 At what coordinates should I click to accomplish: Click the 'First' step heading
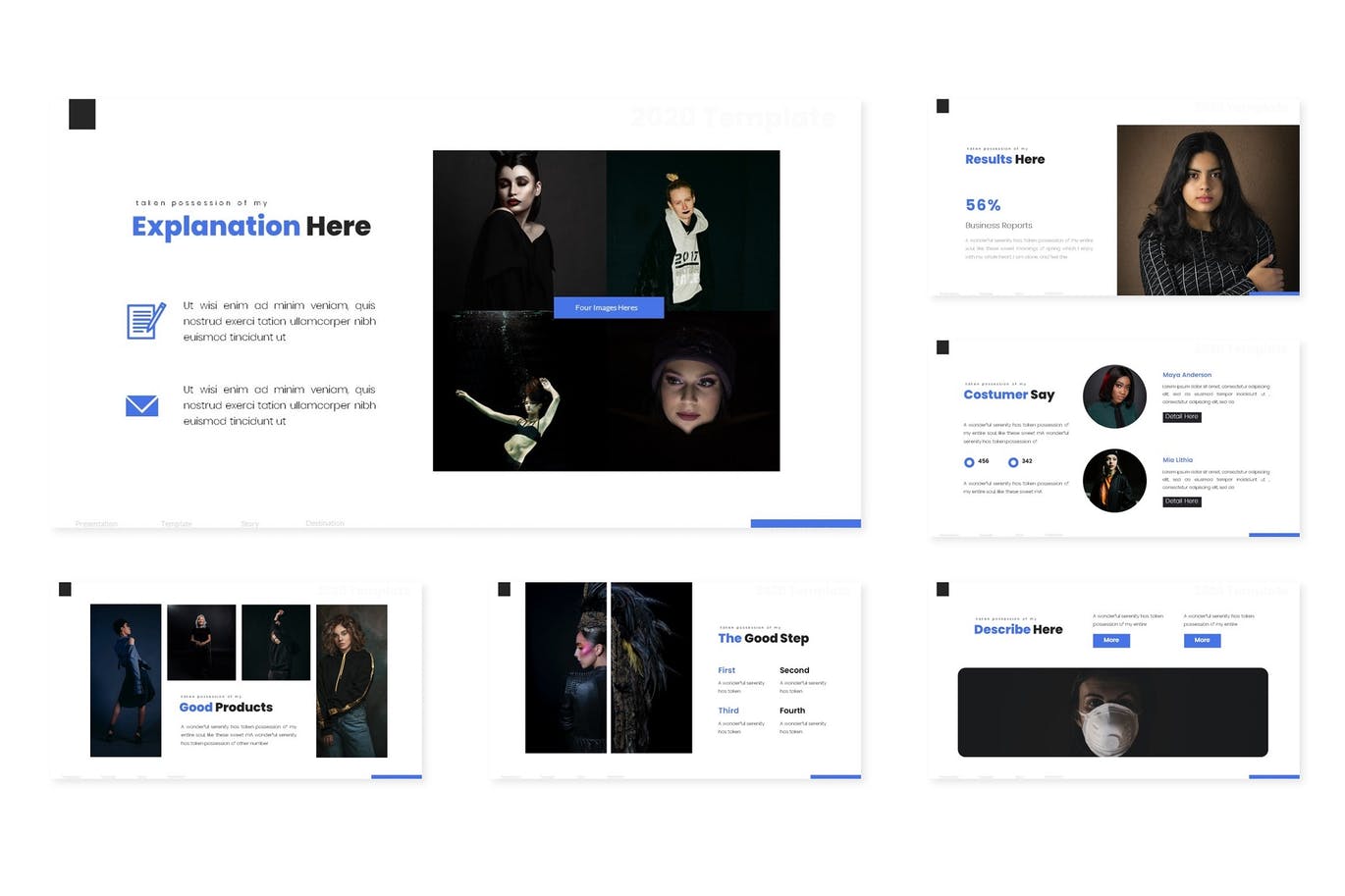(x=726, y=670)
